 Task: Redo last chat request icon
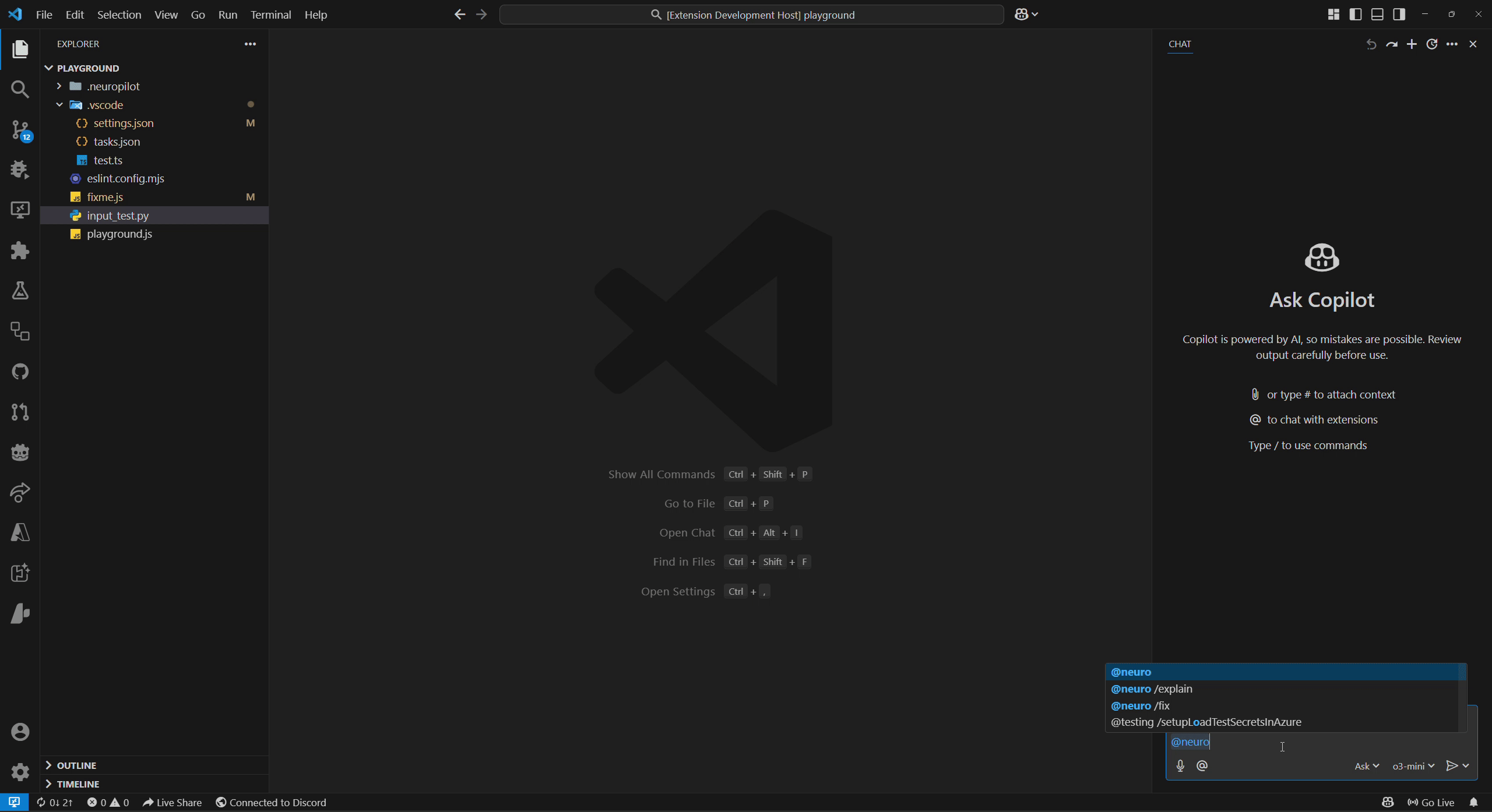(1392, 44)
